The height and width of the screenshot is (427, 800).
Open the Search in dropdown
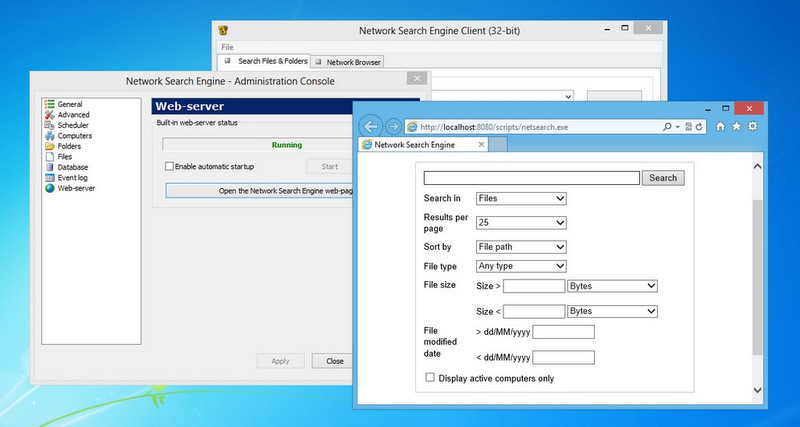click(521, 198)
